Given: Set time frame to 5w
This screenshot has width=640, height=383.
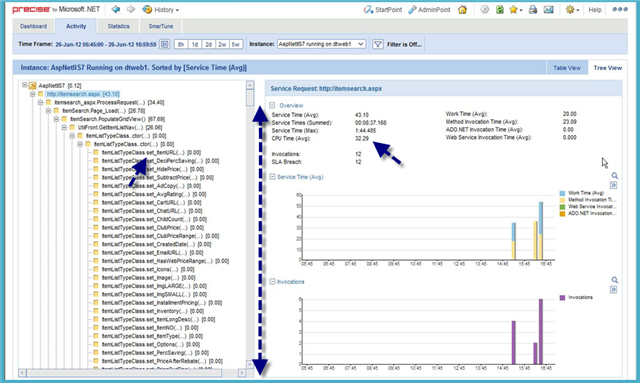Looking at the screenshot, I should [x=236, y=44].
